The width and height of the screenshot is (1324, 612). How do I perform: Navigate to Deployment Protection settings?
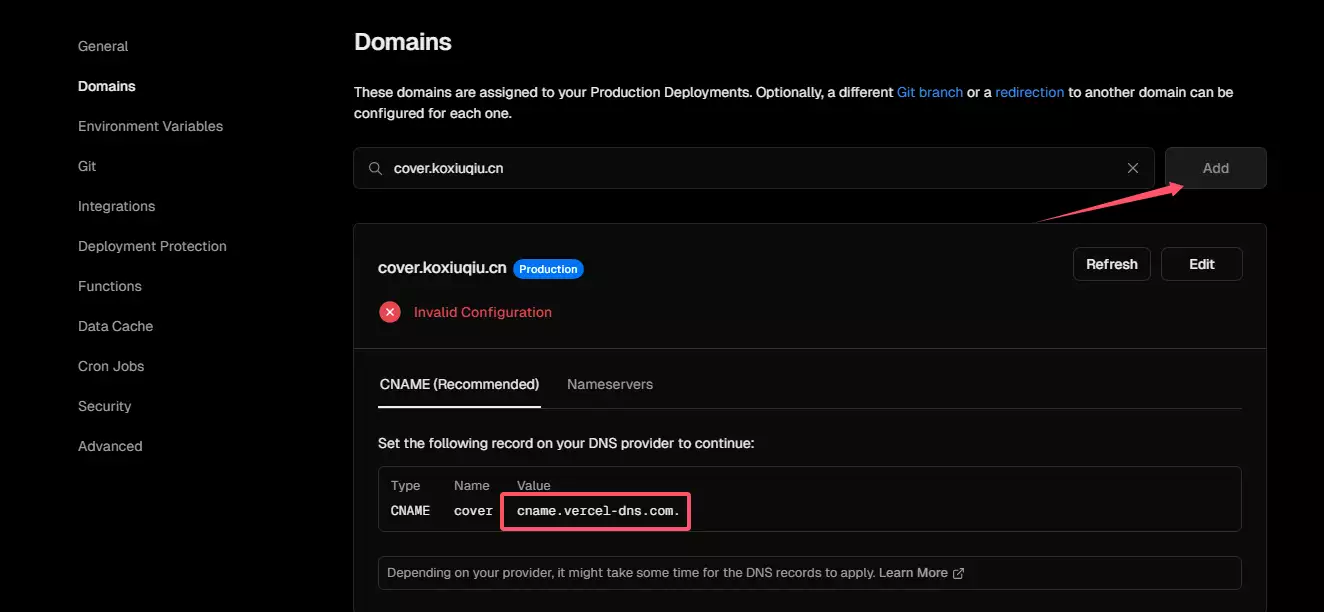[152, 246]
